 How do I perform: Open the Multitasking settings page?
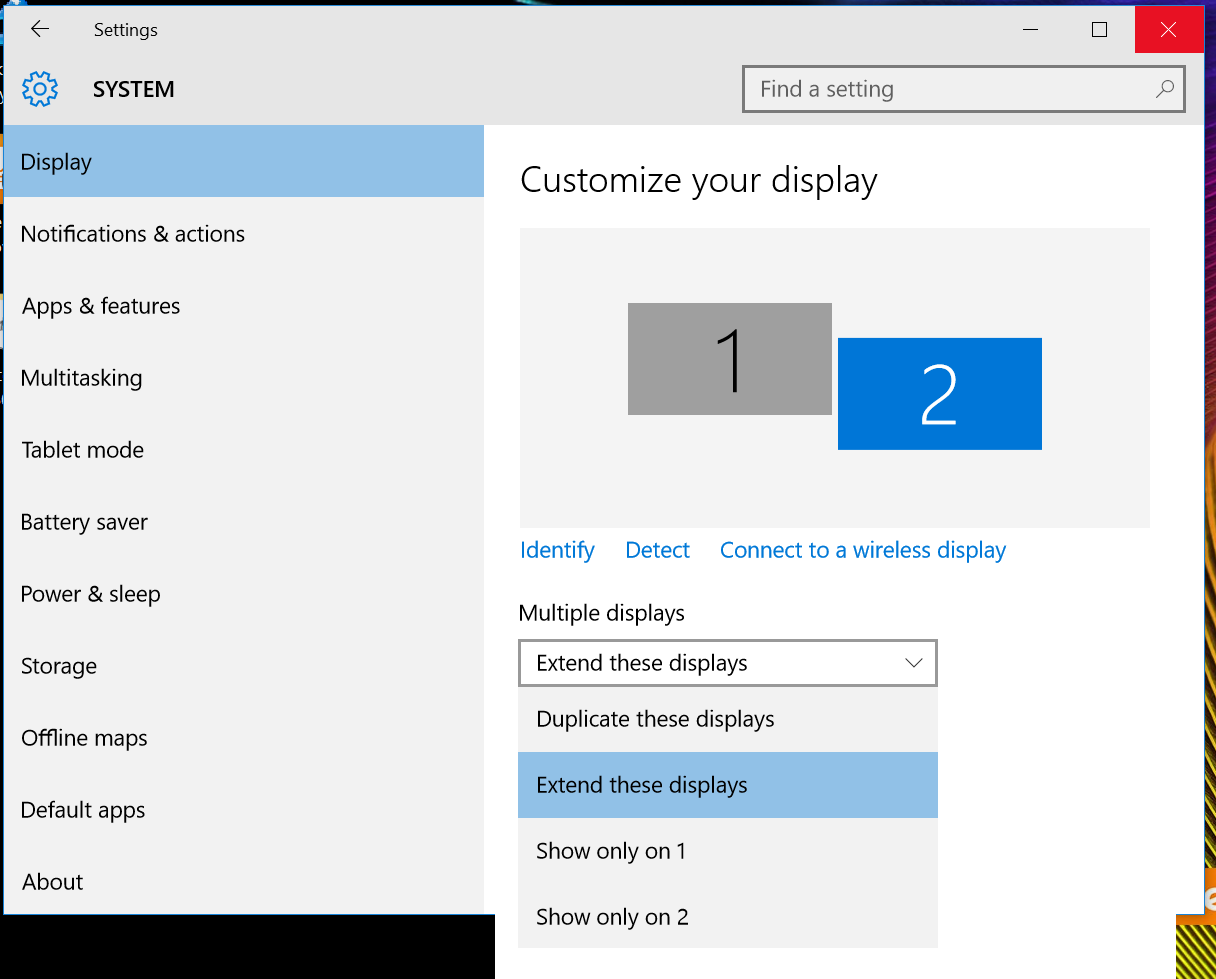pos(82,378)
